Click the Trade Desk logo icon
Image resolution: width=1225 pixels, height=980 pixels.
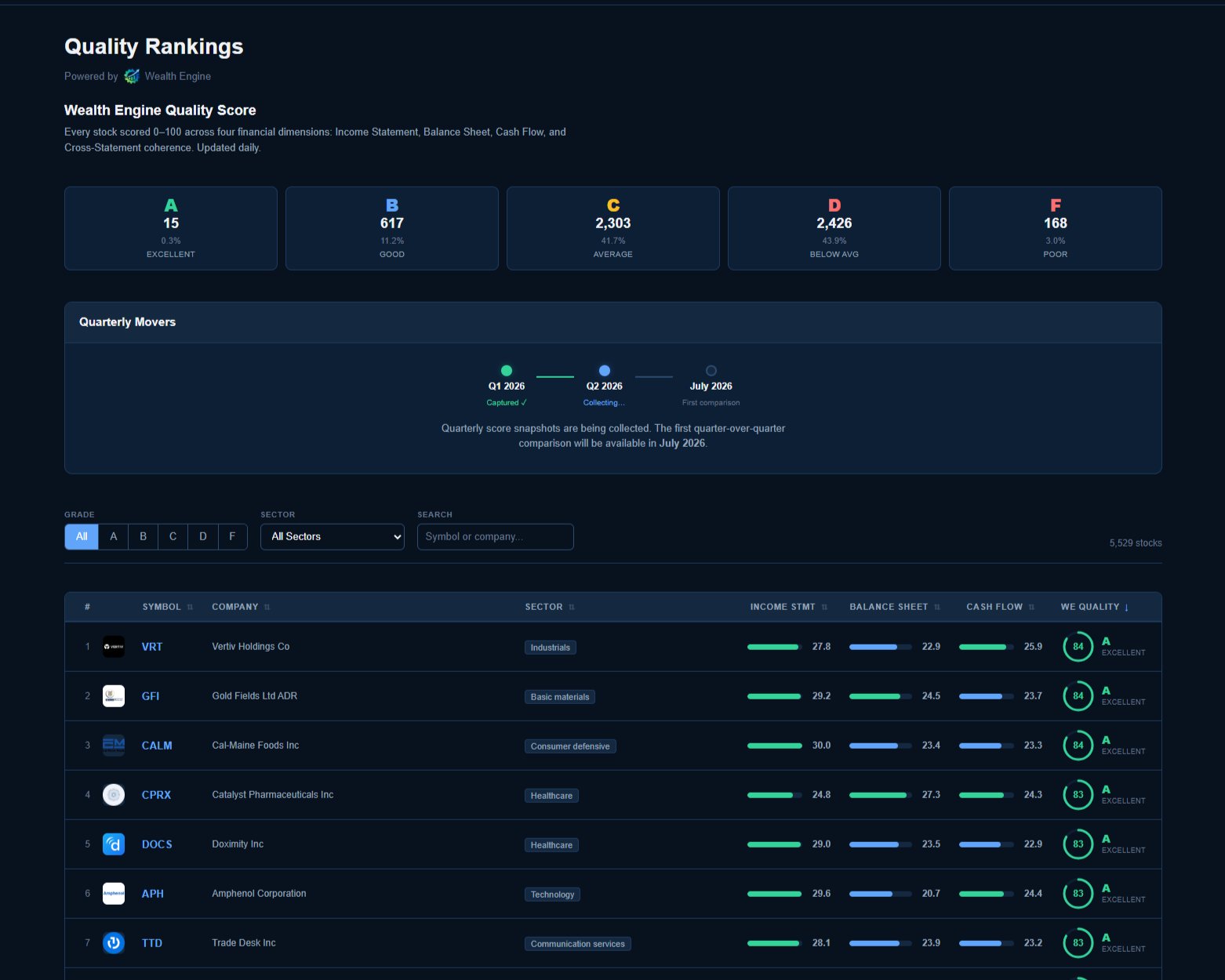tap(114, 943)
